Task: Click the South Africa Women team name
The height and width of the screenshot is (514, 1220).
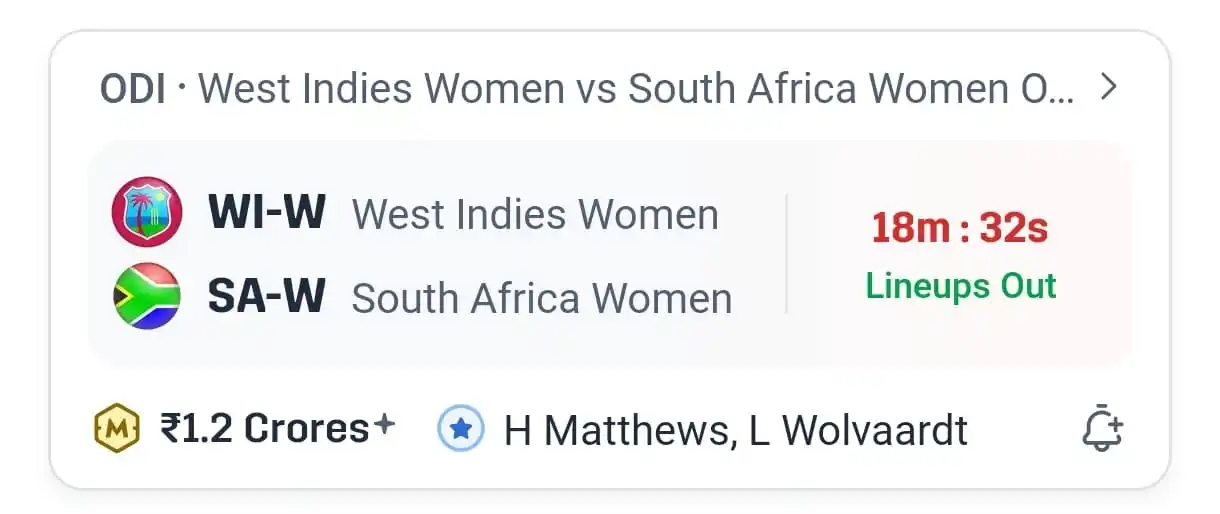Action: click(x=542, y=298)
